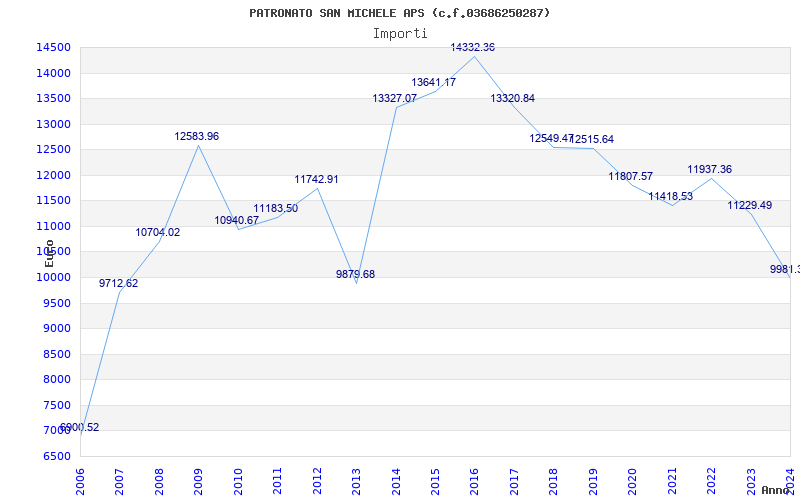Select the 10704.02 data label

pos(158,232)
